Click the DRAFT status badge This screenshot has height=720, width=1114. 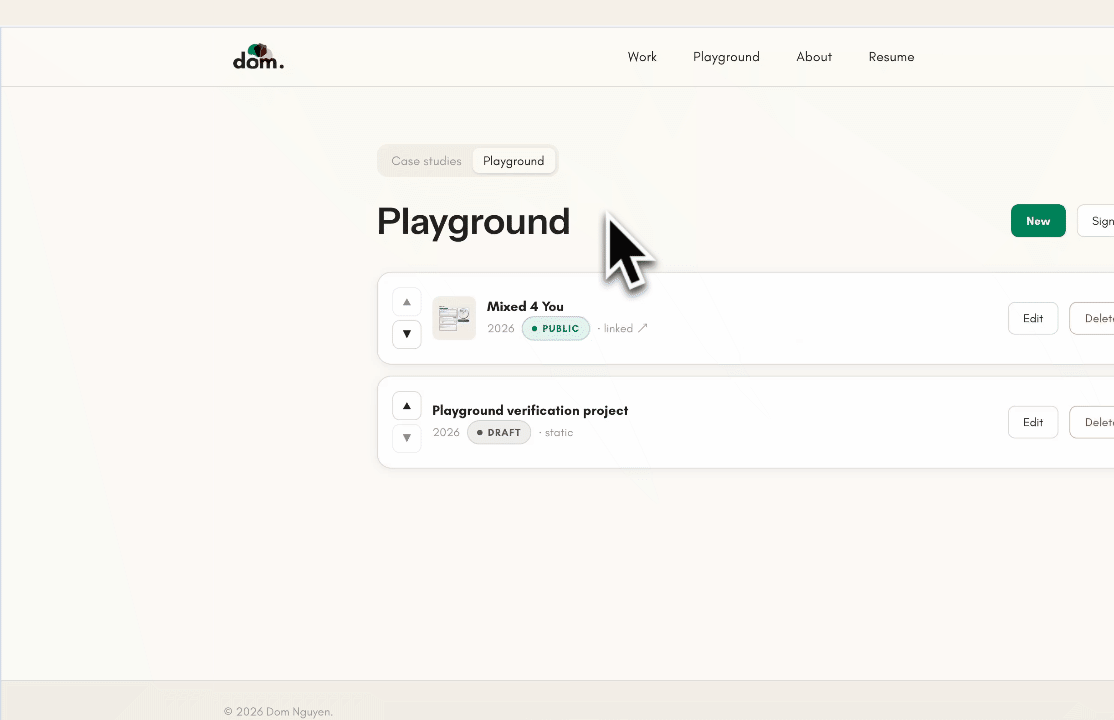[499, 432]
